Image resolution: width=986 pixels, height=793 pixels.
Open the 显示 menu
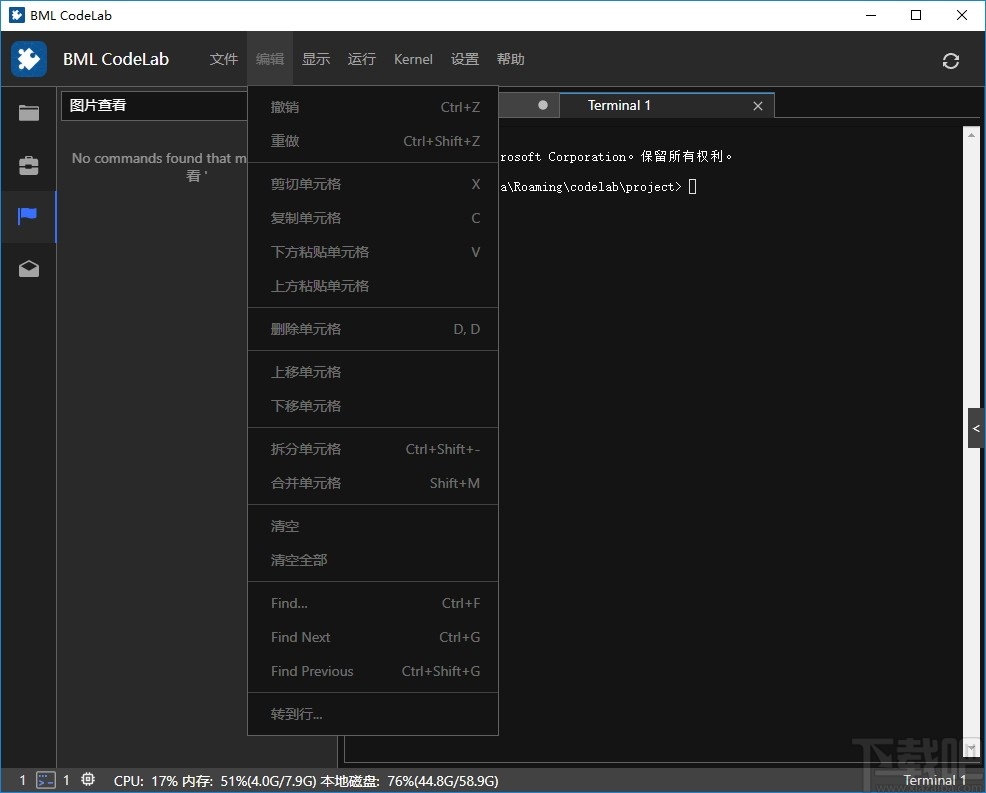click(316, 59)
